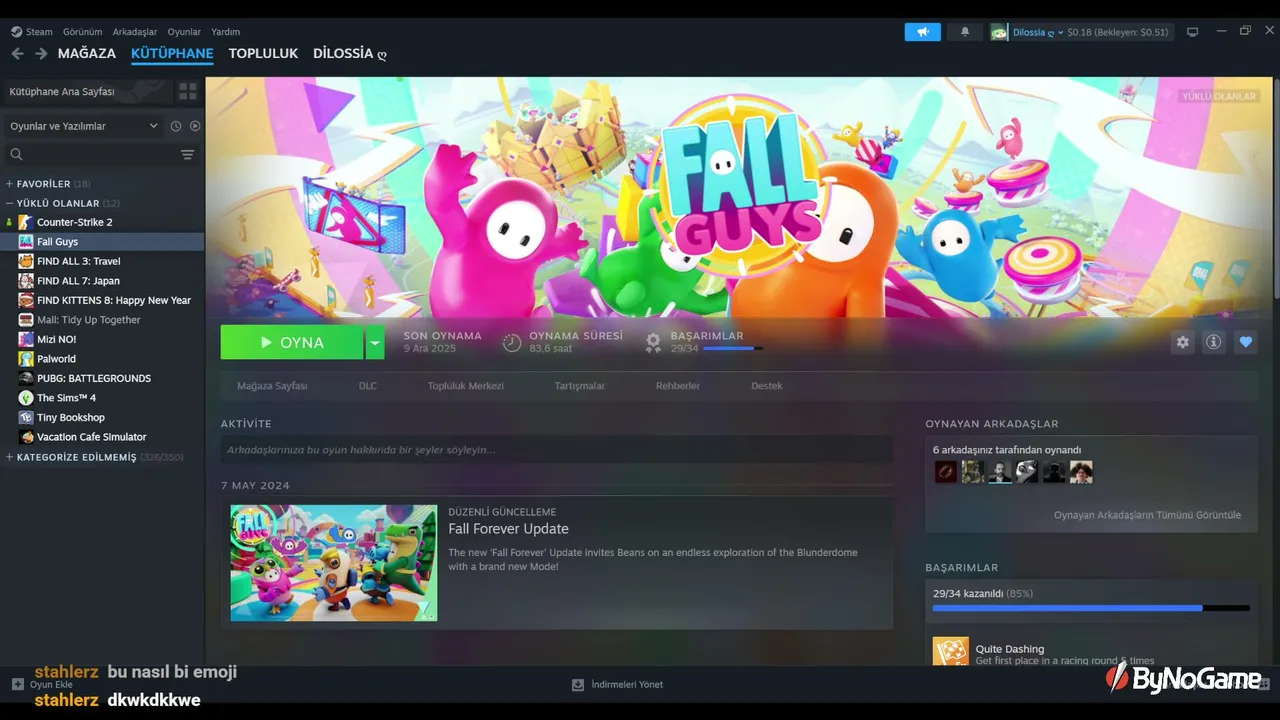The width and height of the screenshot is (1280, 720).
Task: Open the Rehberler link
Action: [678, 386]
